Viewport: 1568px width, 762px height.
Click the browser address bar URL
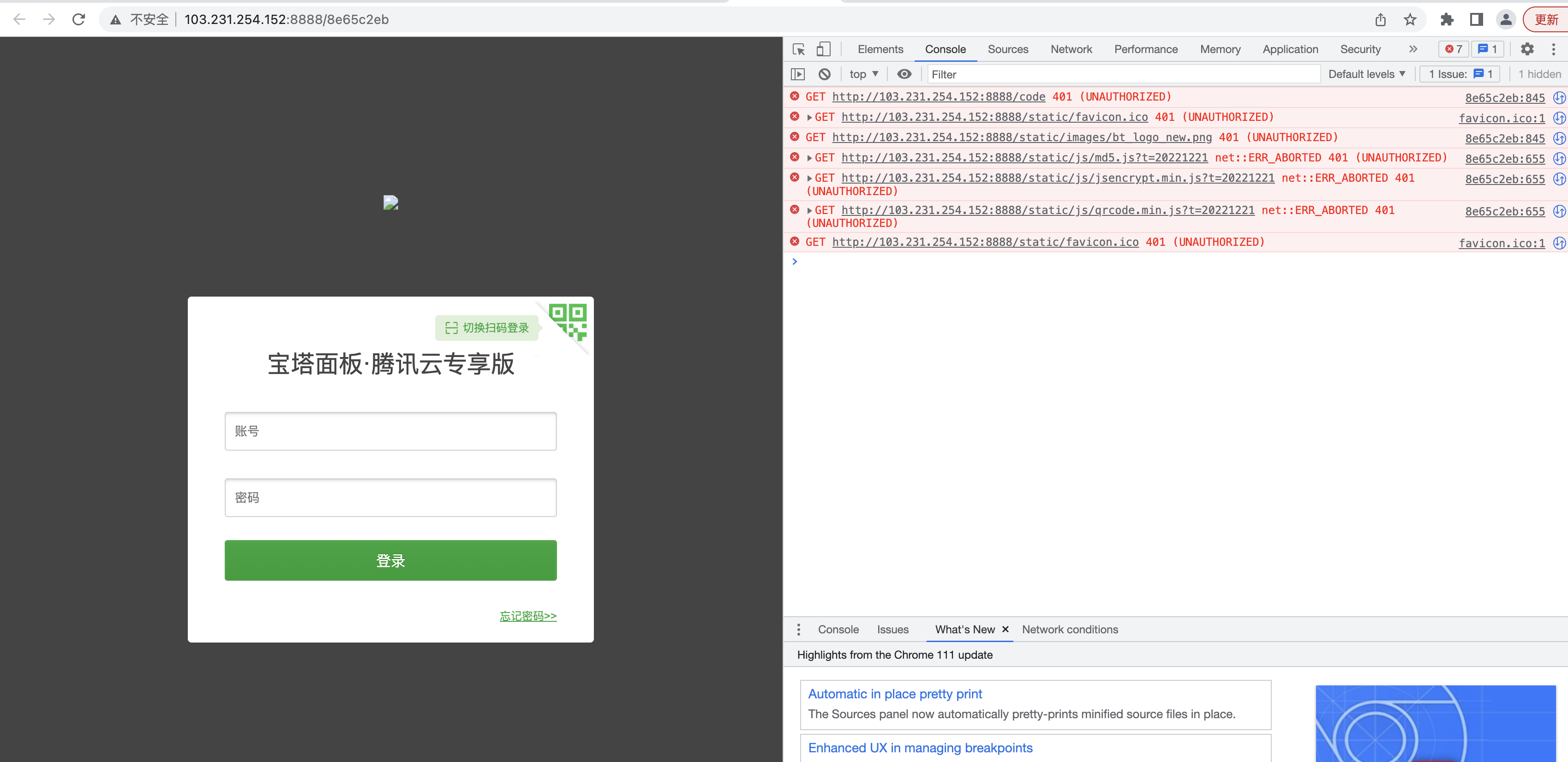[x=286, y=19]
